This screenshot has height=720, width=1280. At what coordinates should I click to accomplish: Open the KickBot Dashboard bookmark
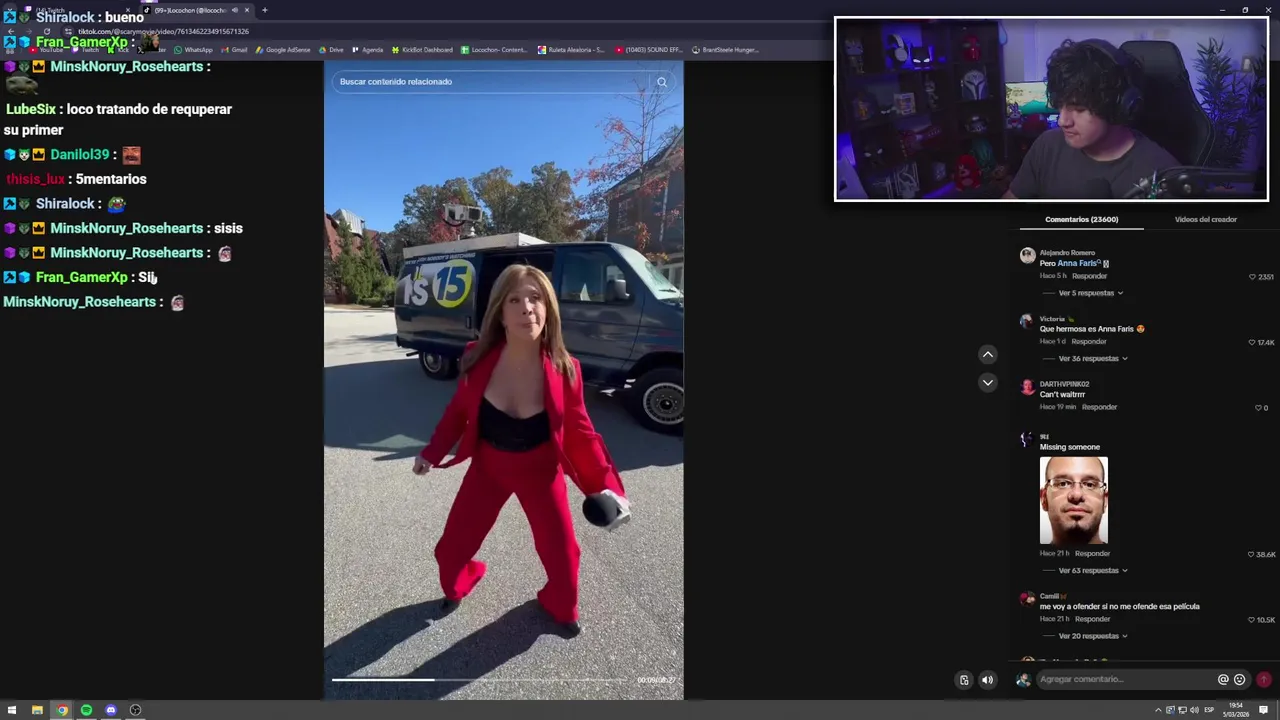click(x=422, y=50)
